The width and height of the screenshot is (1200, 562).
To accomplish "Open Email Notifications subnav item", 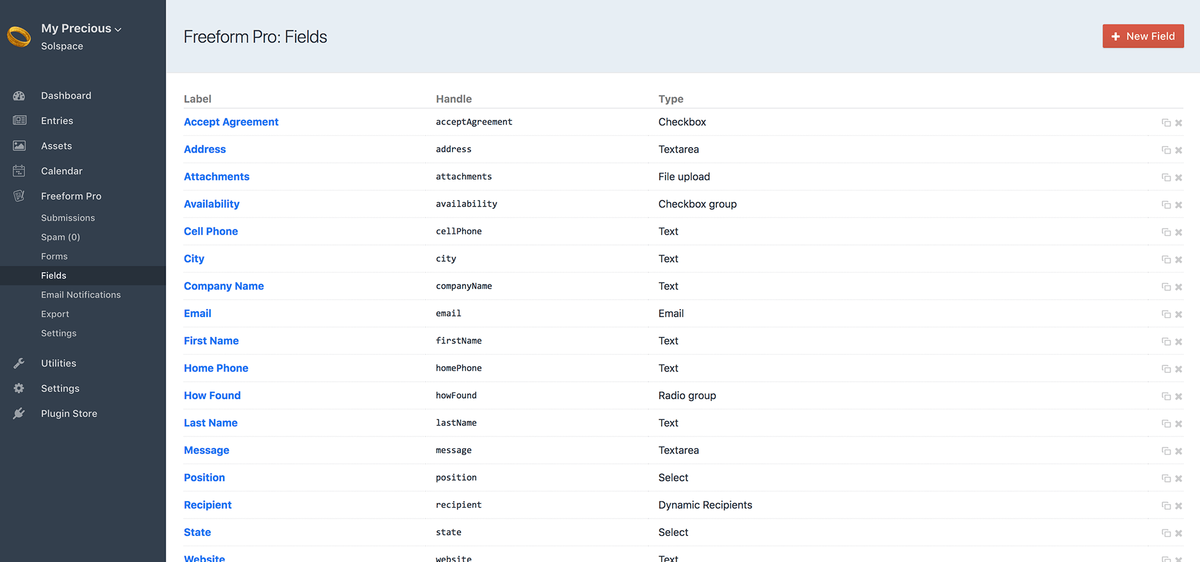I will tap(81, 295).
